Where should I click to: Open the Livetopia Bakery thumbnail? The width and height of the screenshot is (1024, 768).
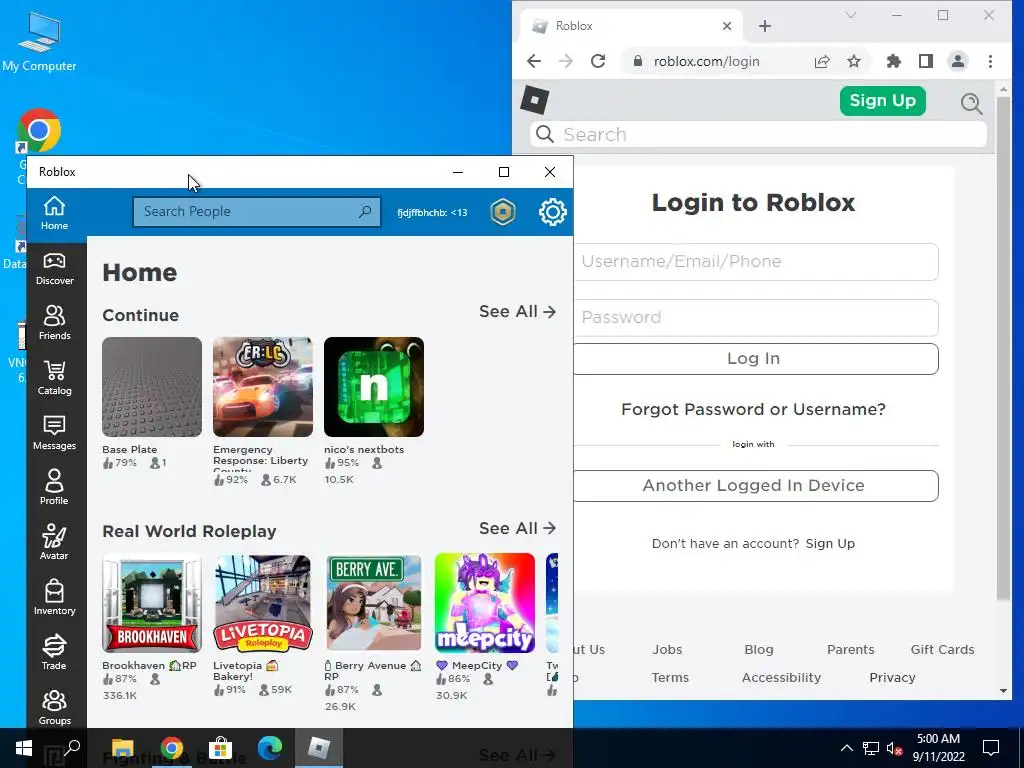point(263,603)
